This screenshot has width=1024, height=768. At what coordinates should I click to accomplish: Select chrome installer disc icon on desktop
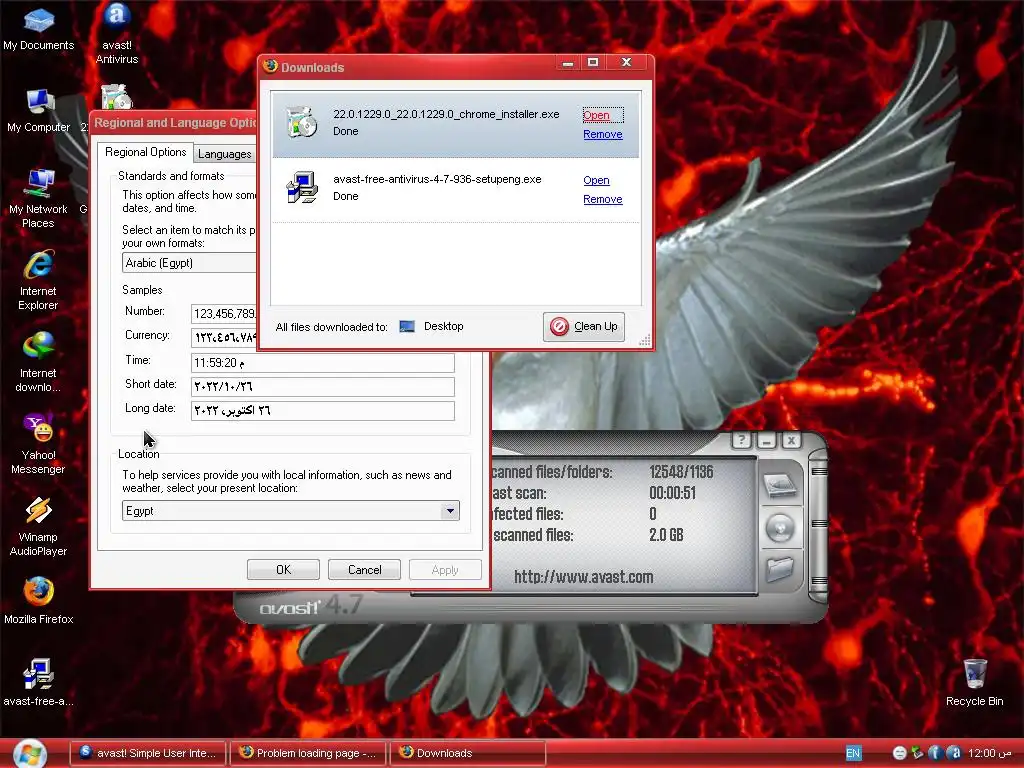point(117,97)
